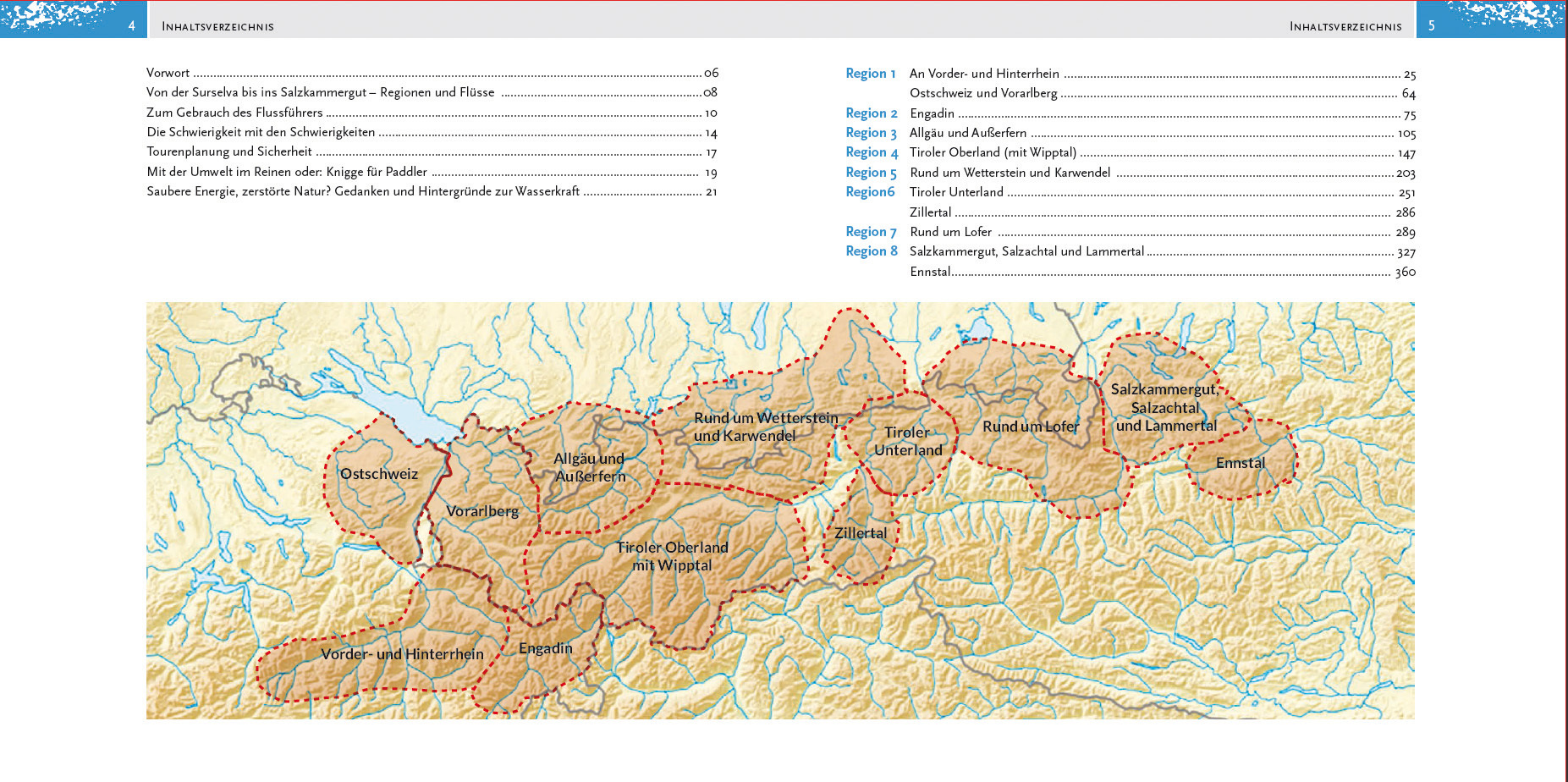1568x782 pixels.
Task: Click the blue 'Region 1' heading
Action: 870,74
